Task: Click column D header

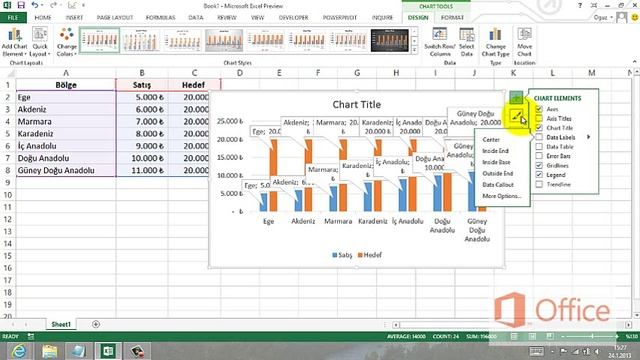Action: [240, 73]
